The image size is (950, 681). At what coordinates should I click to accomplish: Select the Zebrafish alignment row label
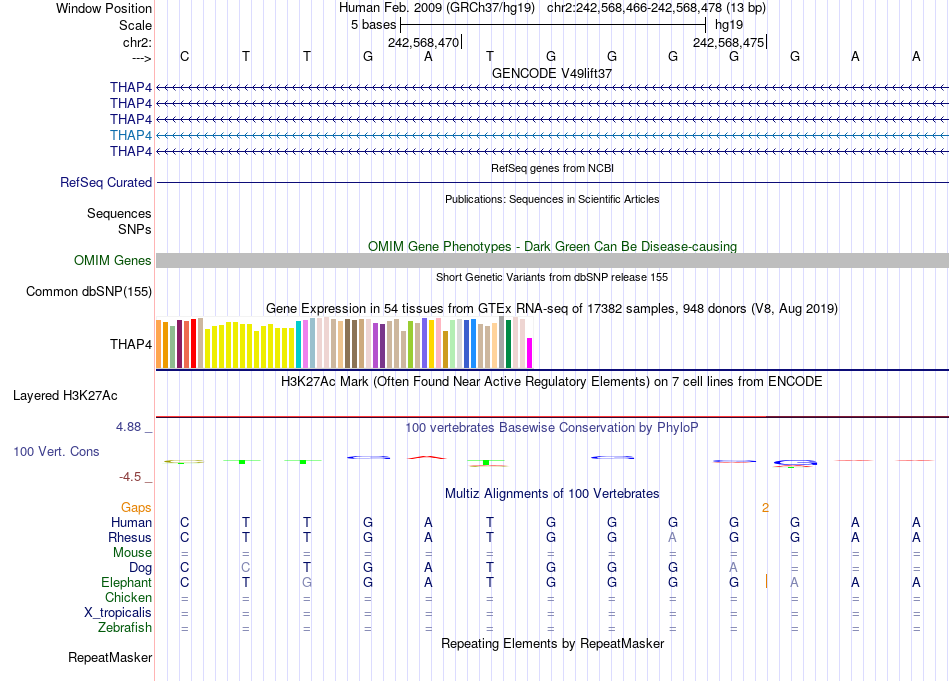125,628
